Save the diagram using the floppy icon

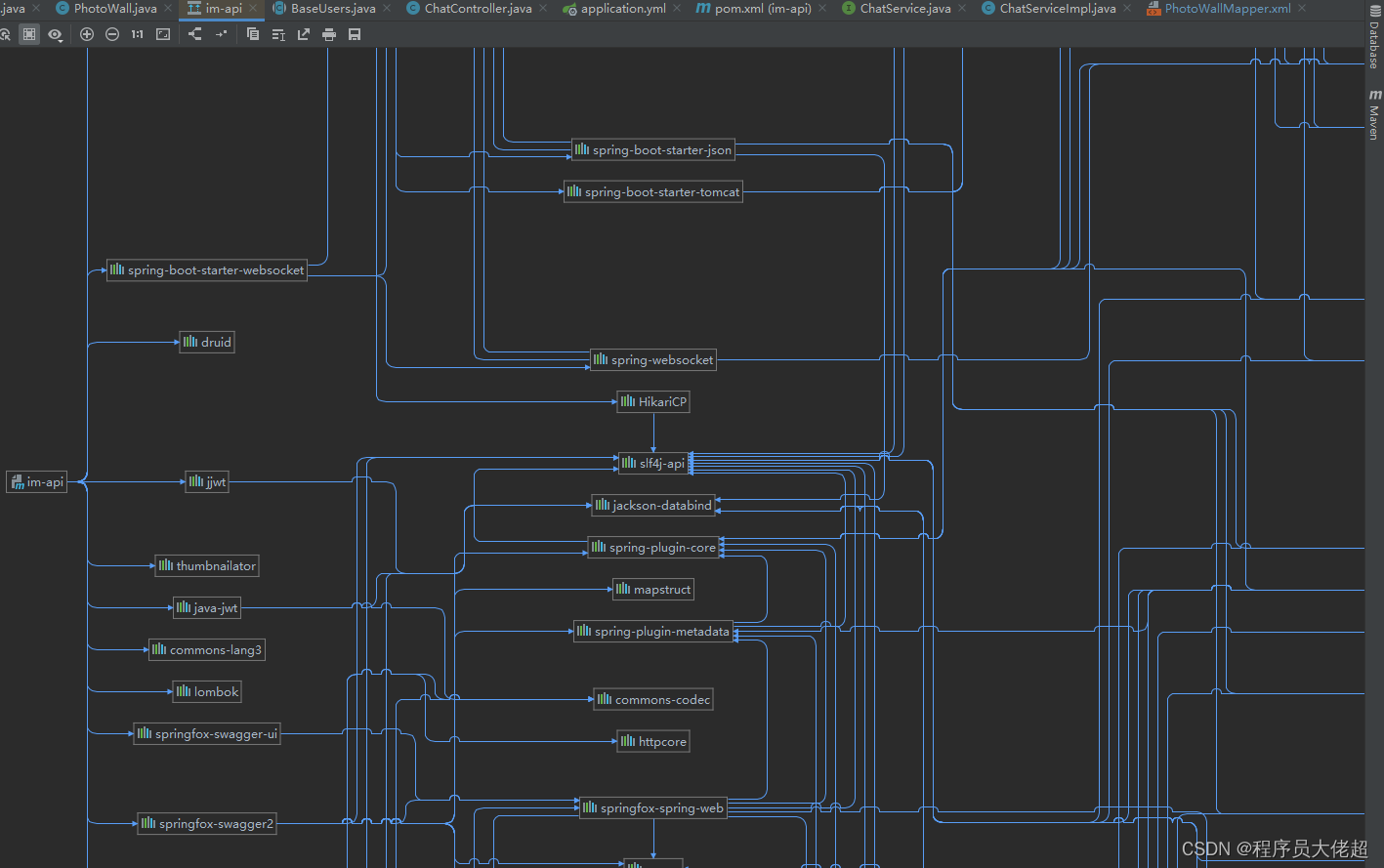point(355,34)
